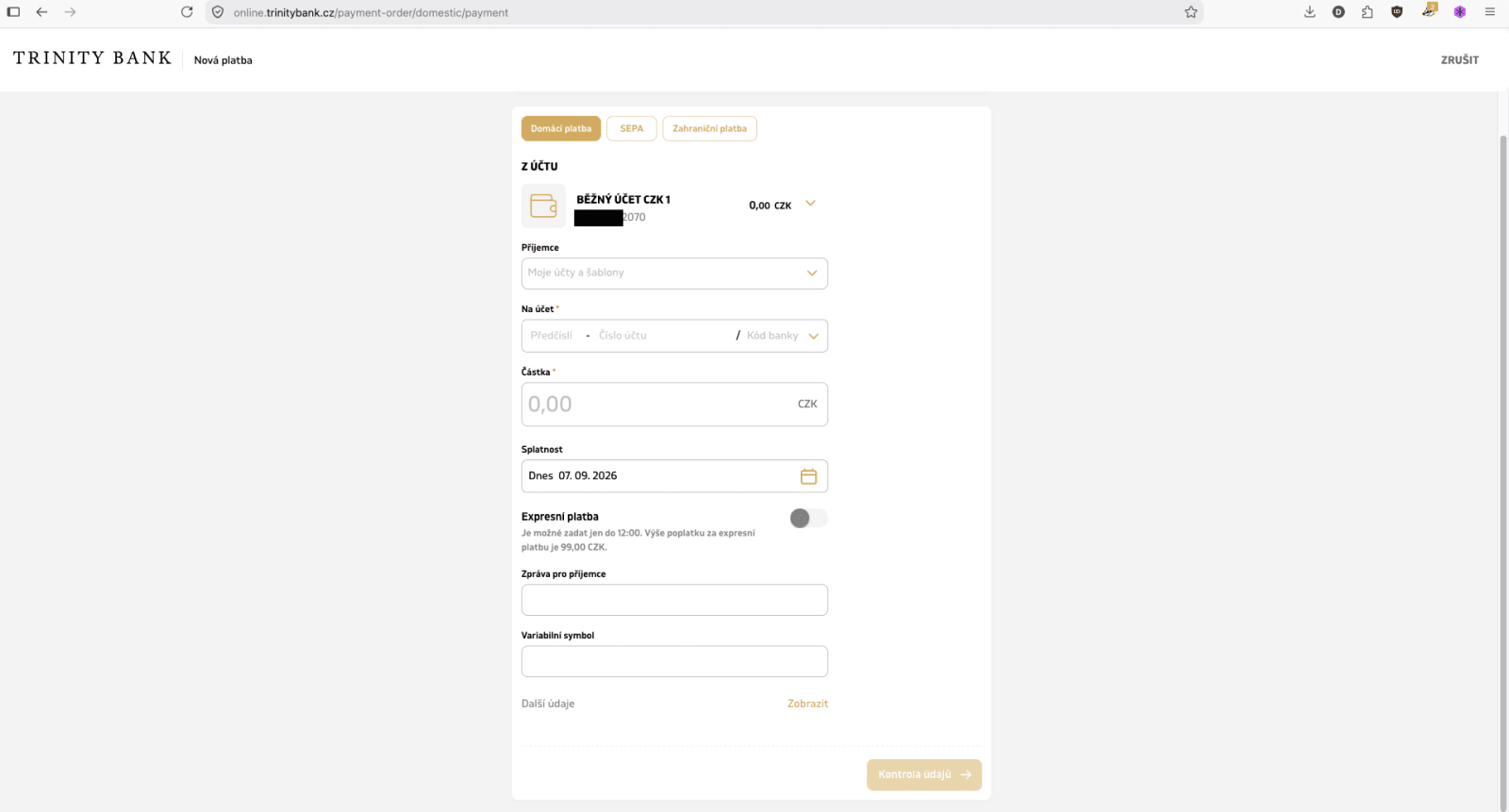Open the extensions puzzle icon
This screenshot has height=812, width=1509.
click(x=1368, y=12)
